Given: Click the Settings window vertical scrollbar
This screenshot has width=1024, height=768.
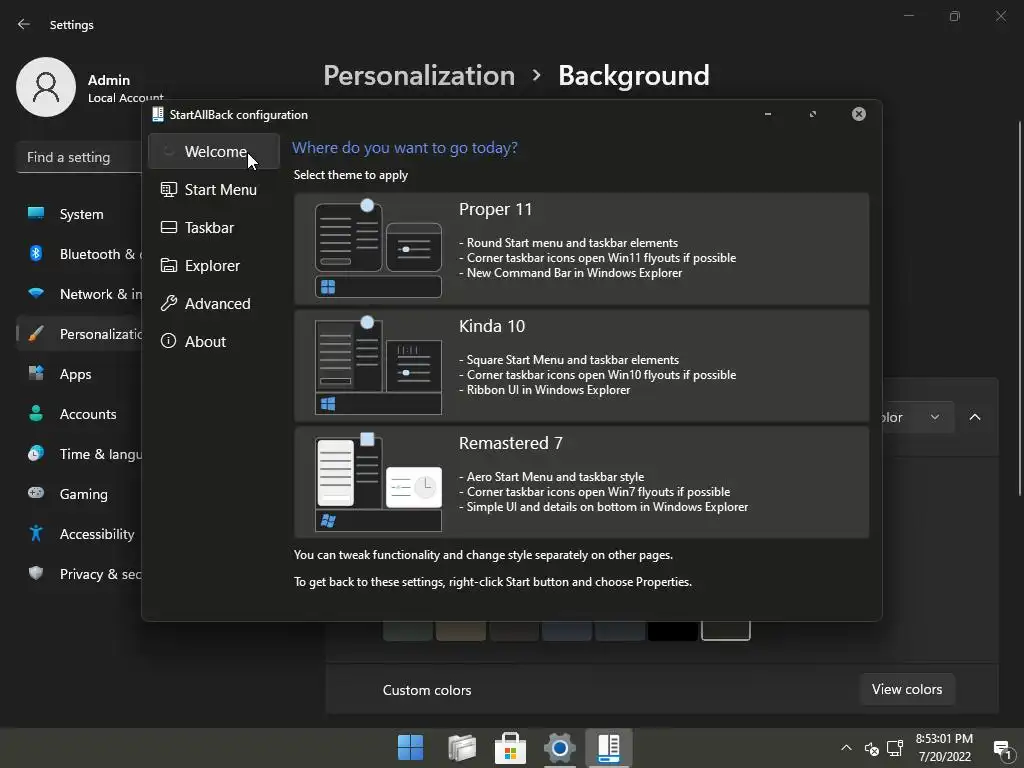Looking at the screenshot, I should click(x=1020, y=307).
